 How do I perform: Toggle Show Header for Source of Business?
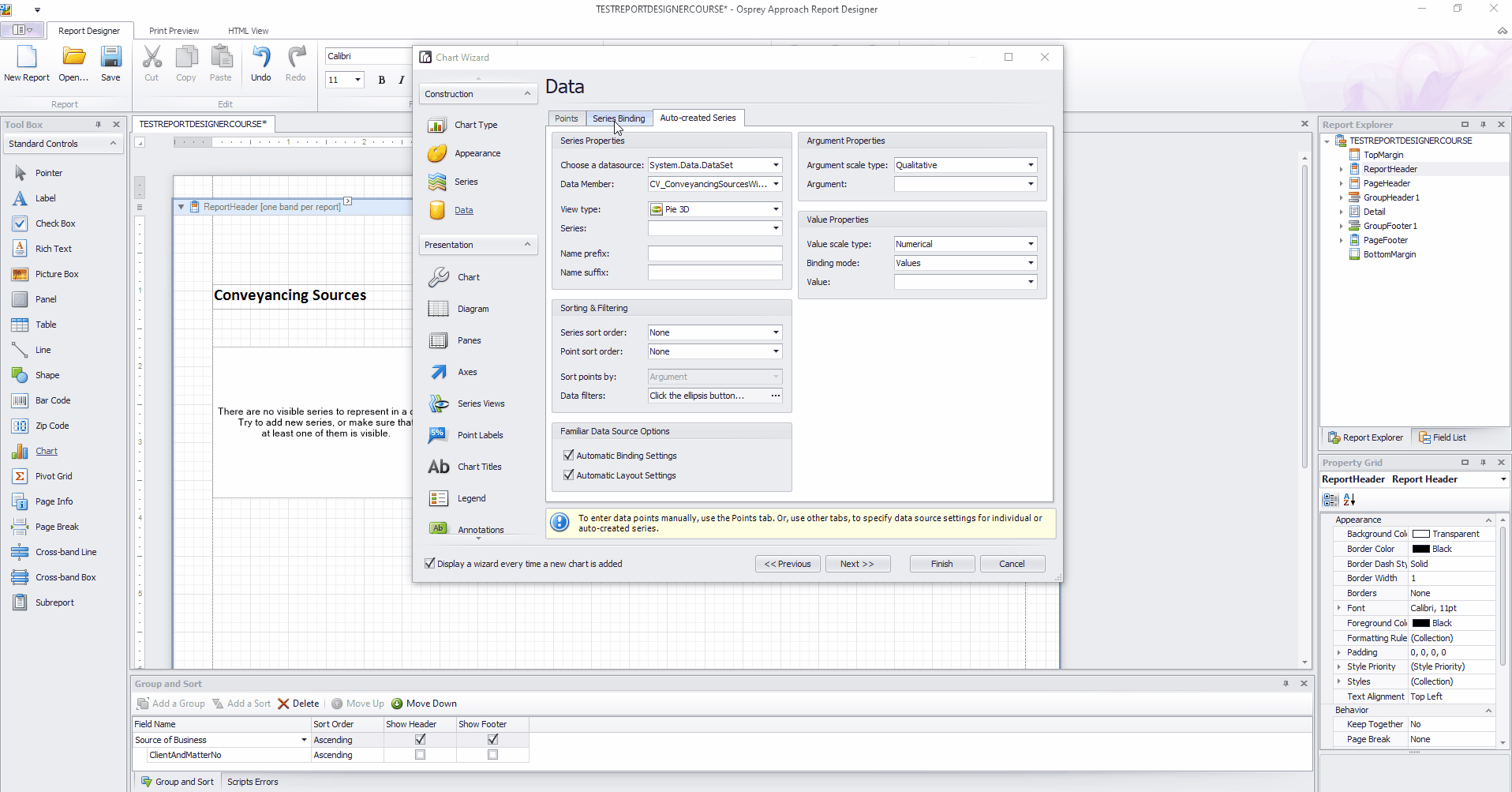420,739
